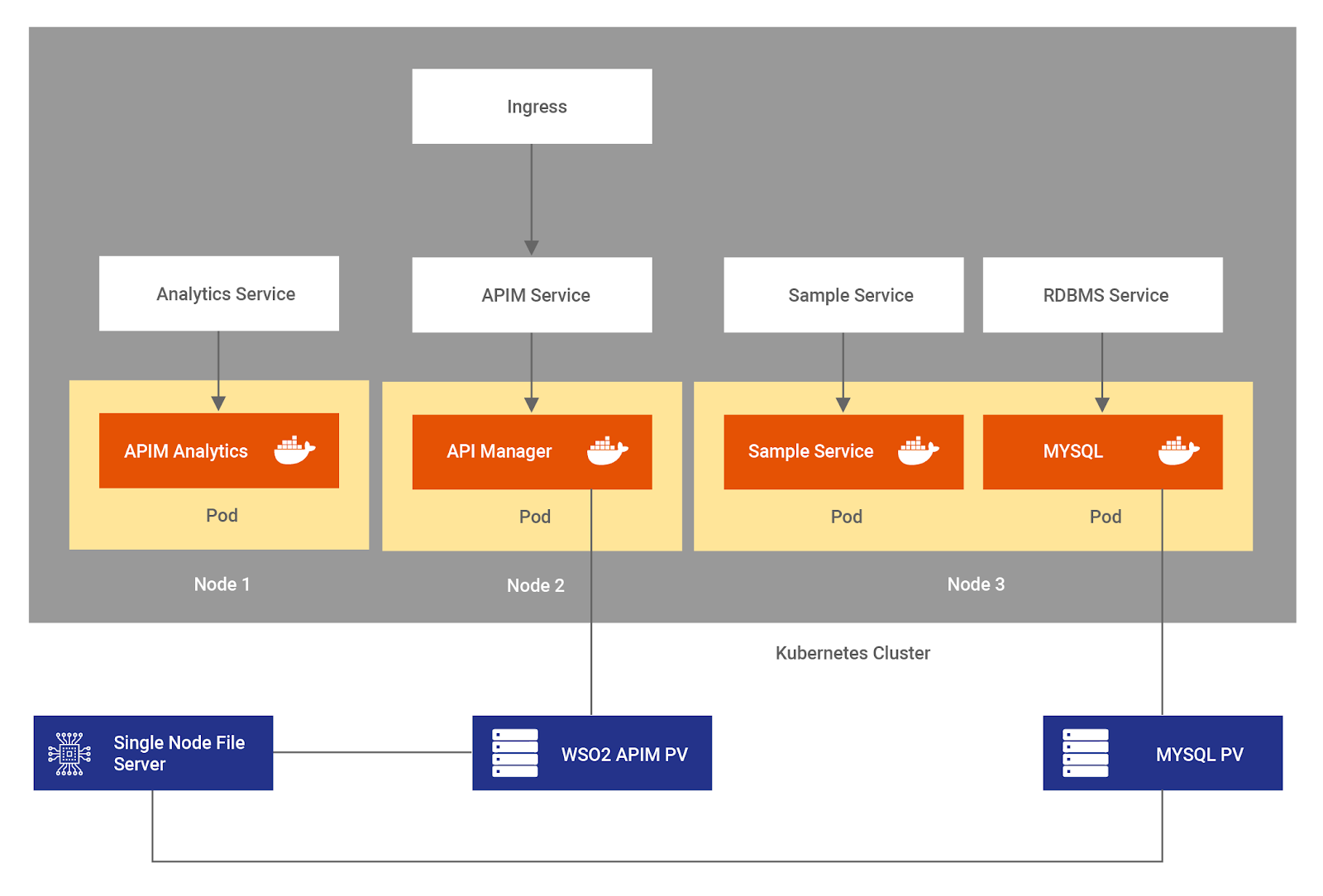Click the chip icon of Single Node File Server

(69, 753)
